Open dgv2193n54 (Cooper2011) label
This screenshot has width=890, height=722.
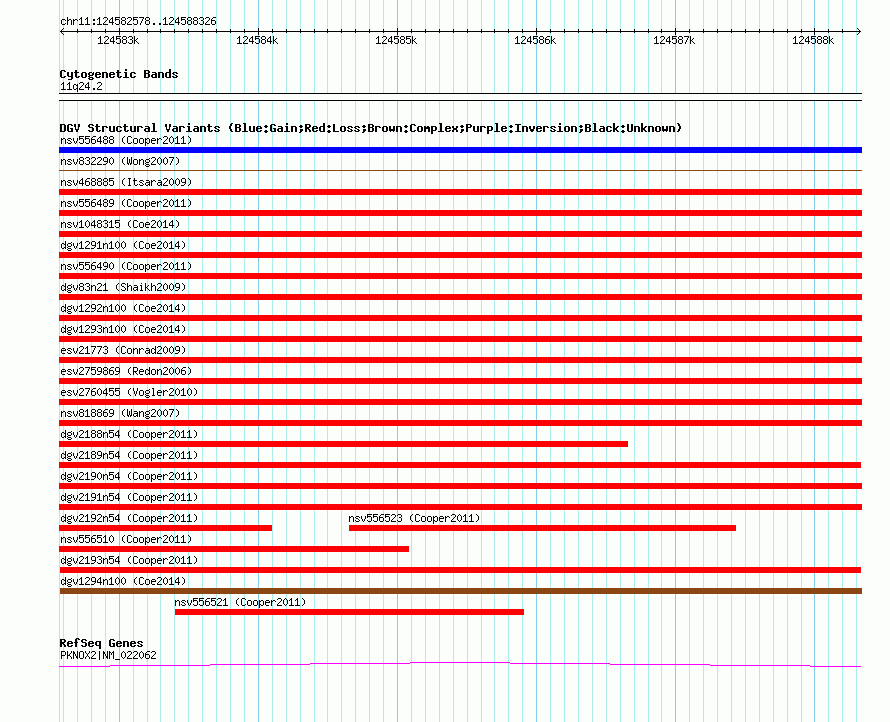point(129,560)
